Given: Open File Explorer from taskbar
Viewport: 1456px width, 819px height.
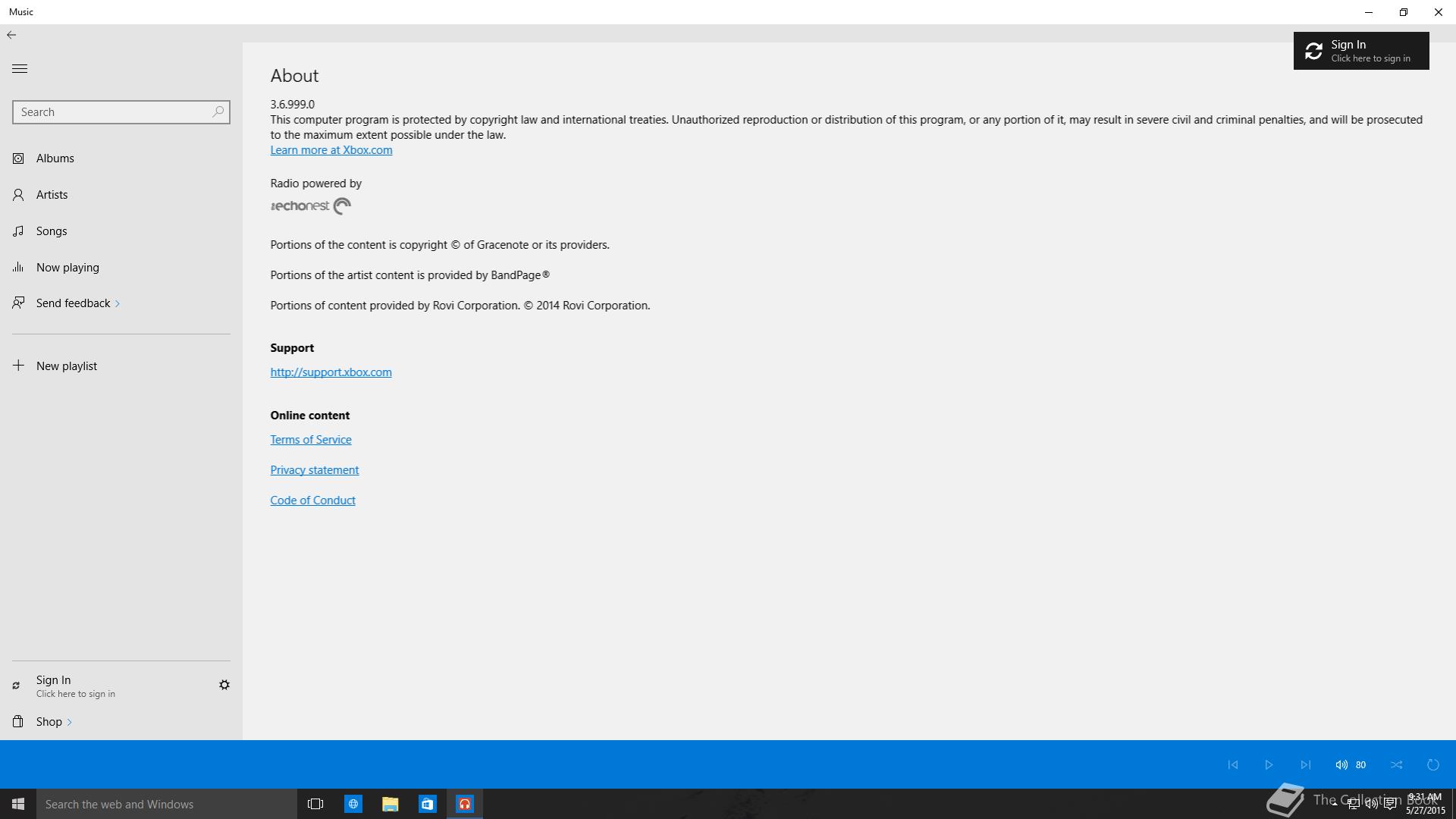Looking at the screenshot, I should [391, 804].
